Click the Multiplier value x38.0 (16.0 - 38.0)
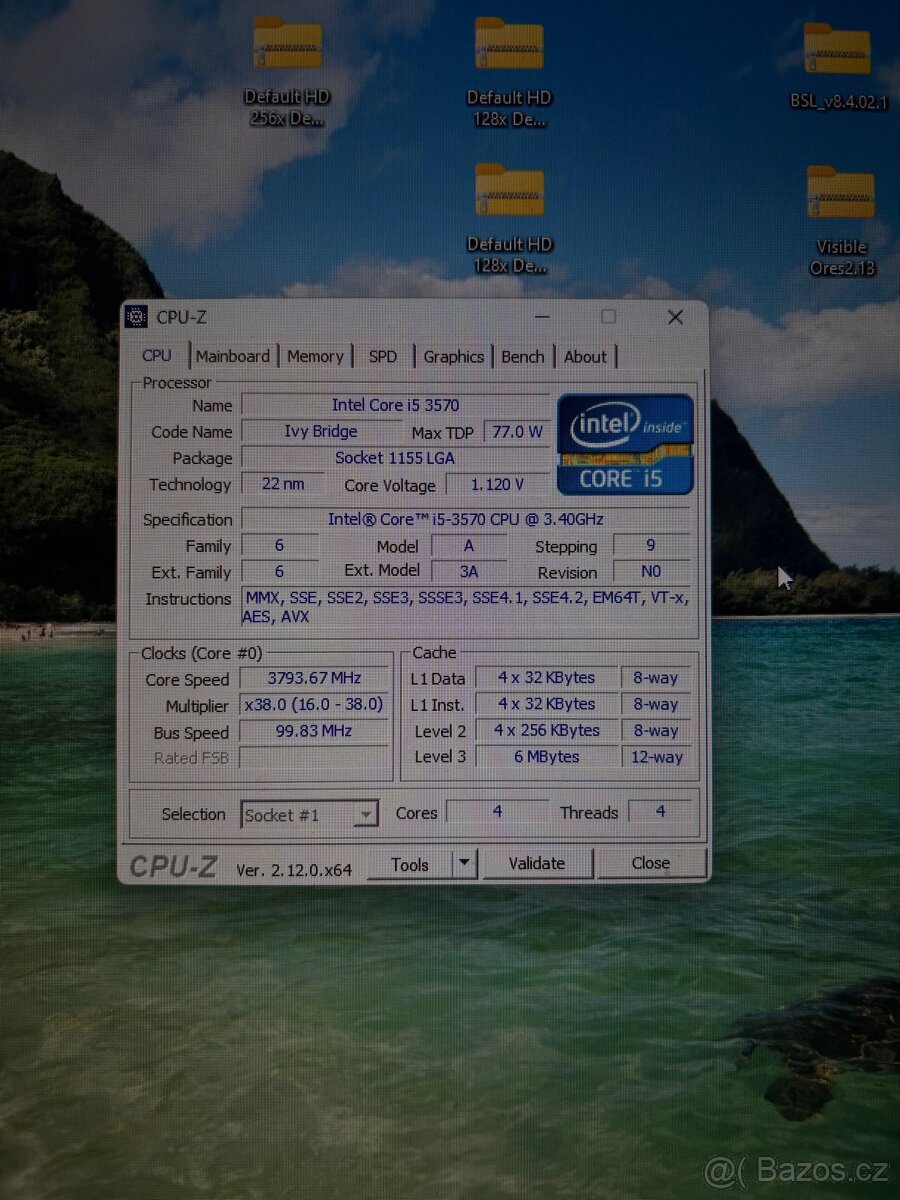The height and width of the screenshot is (1200, 900). (x=315, y=705)
